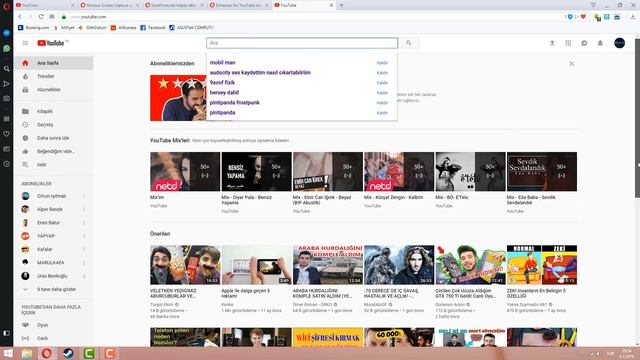The image size is (640, 360).
Task: Go back in the browser
Action: (20, 17)
